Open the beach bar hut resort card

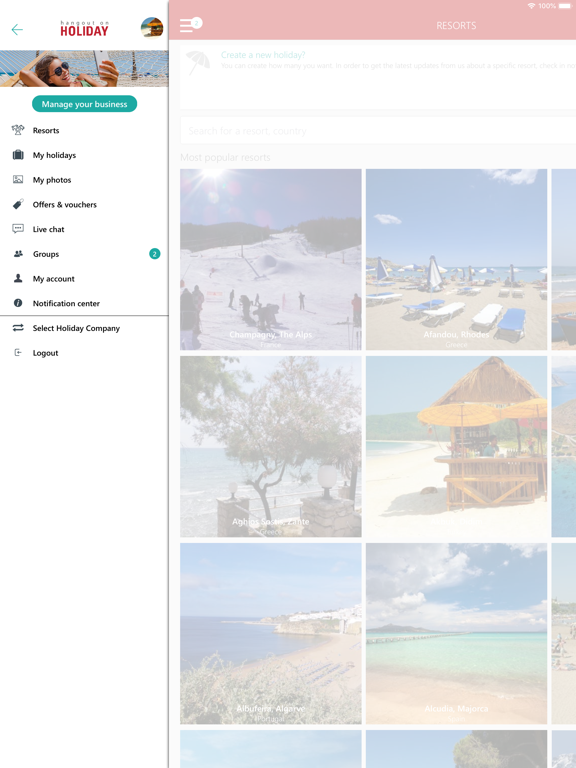[456, 447]
